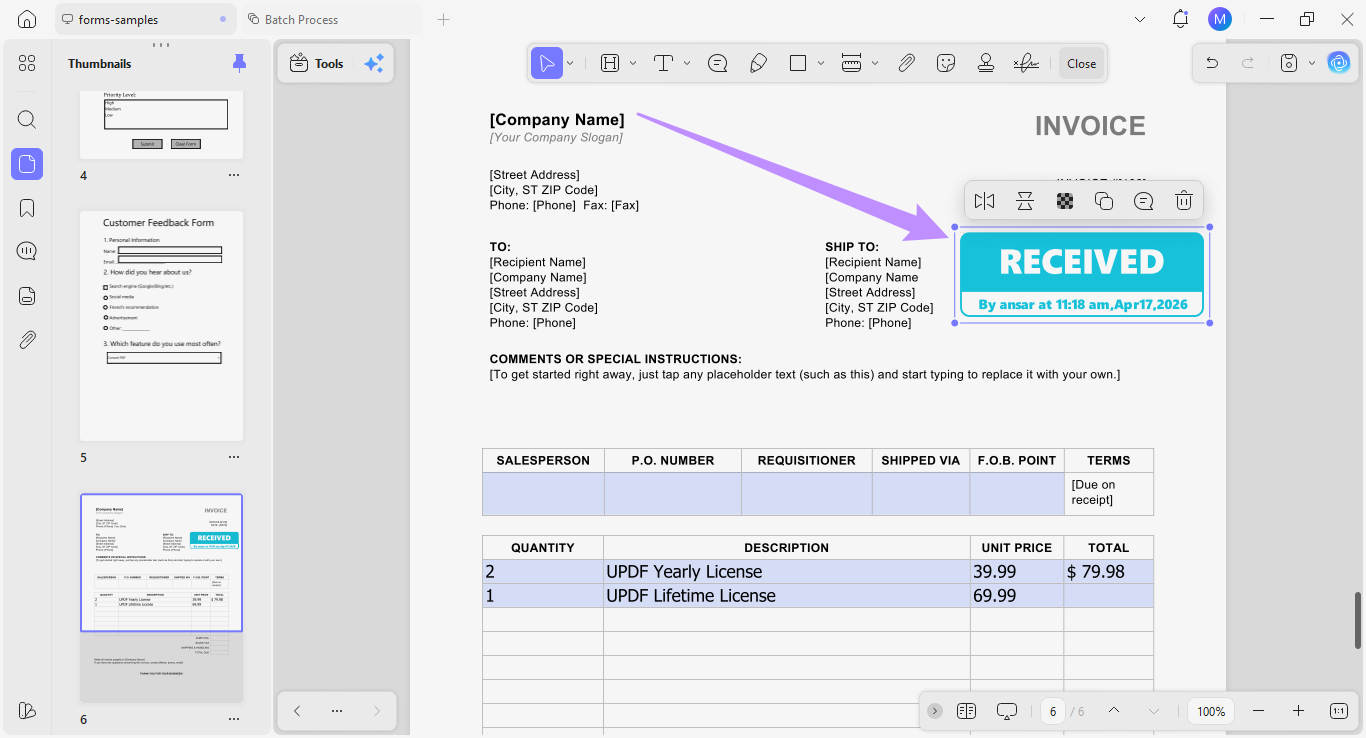Select the text comment T tool
1366x738 pixels.
(x=663, y=63)
